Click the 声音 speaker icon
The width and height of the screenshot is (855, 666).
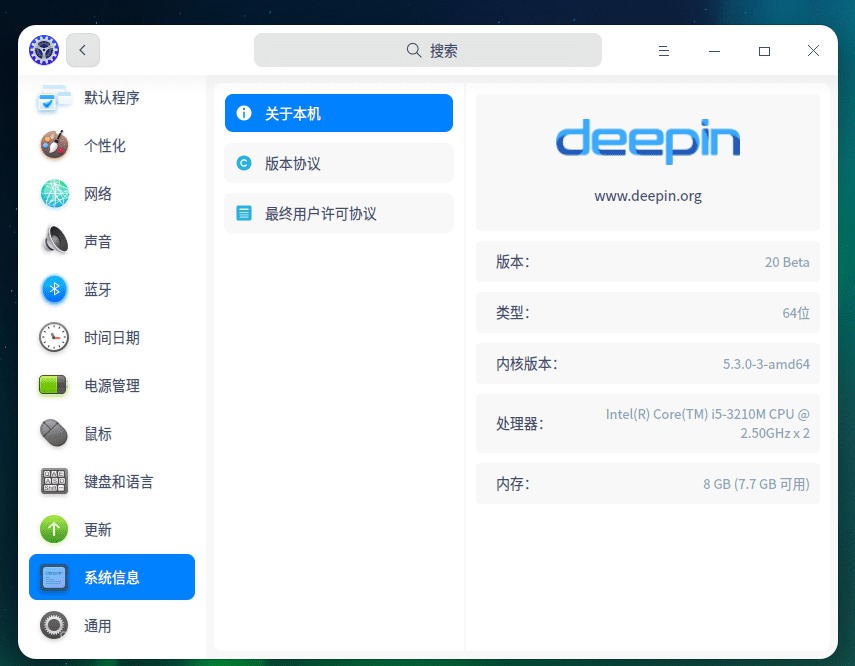[x=54, y=241]
